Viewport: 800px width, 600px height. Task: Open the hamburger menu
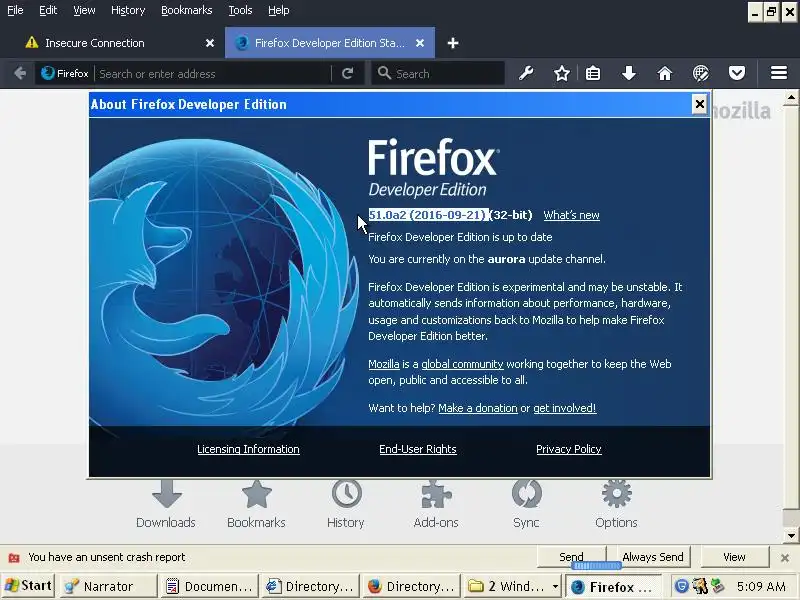[779, 73]
